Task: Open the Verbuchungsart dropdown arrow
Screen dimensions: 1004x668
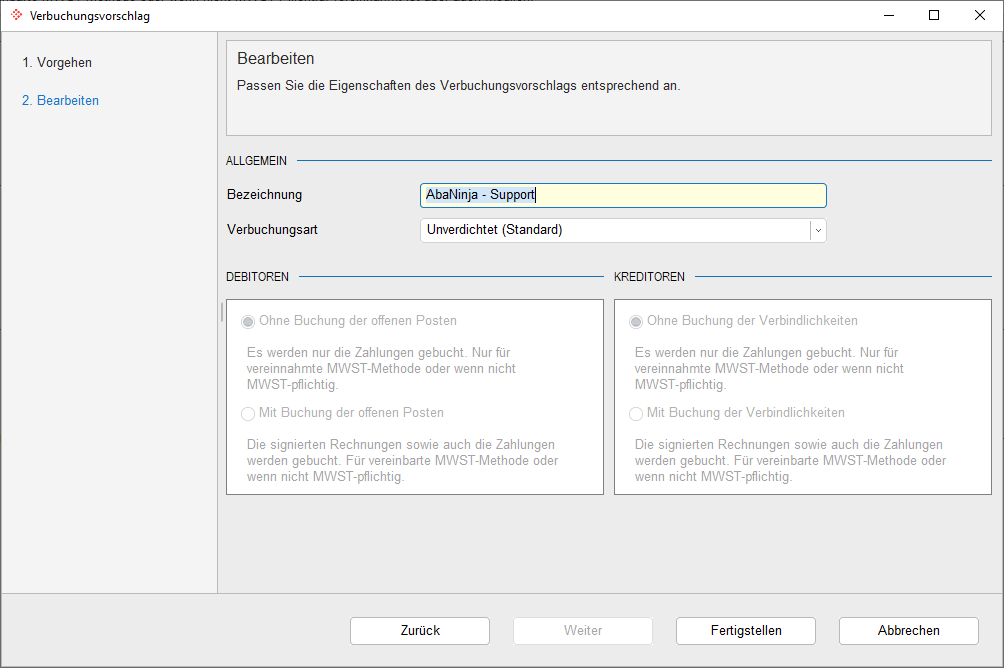Action: click(818, 231)
